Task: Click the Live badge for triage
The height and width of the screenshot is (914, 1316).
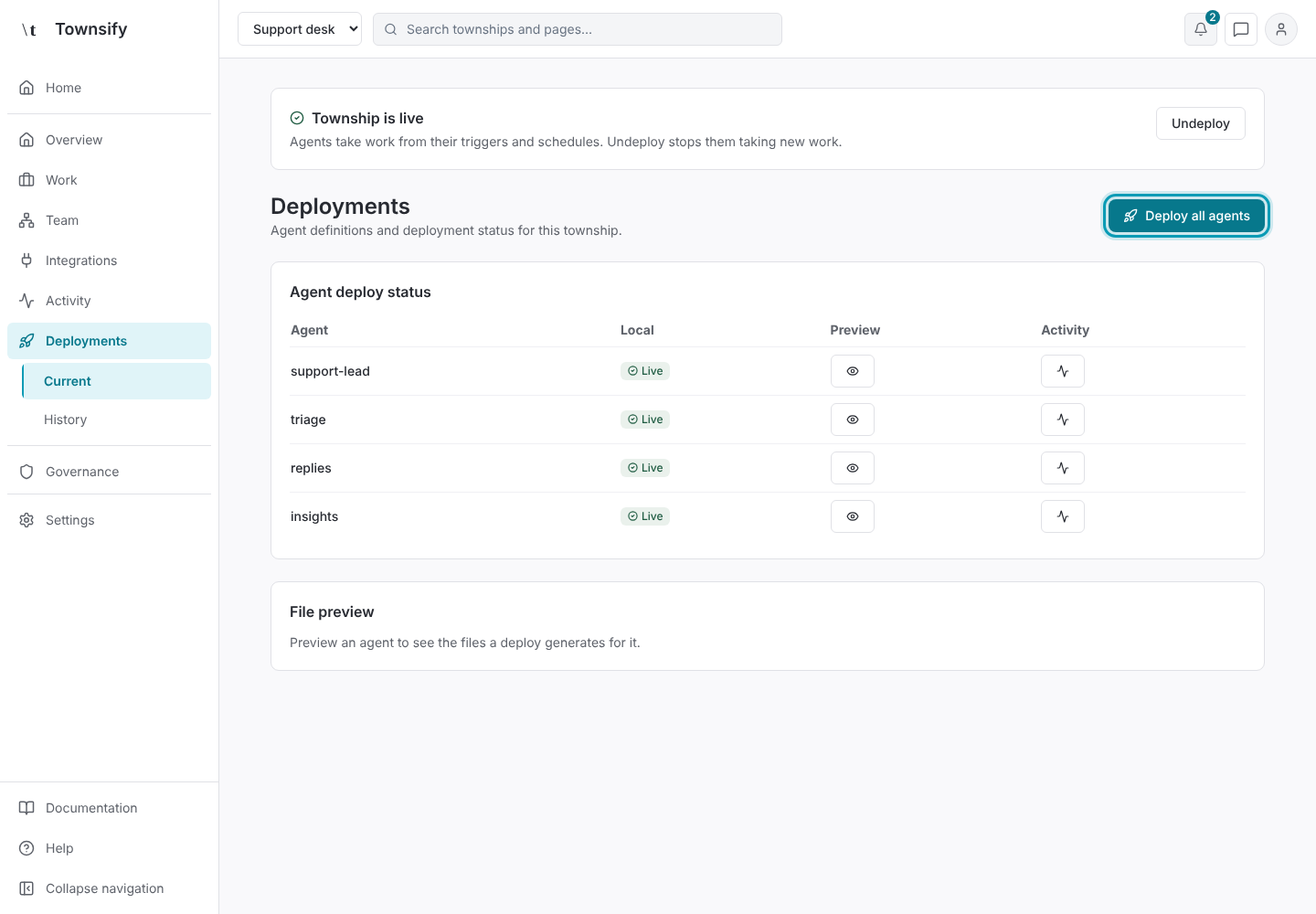Action: (645, 420)
